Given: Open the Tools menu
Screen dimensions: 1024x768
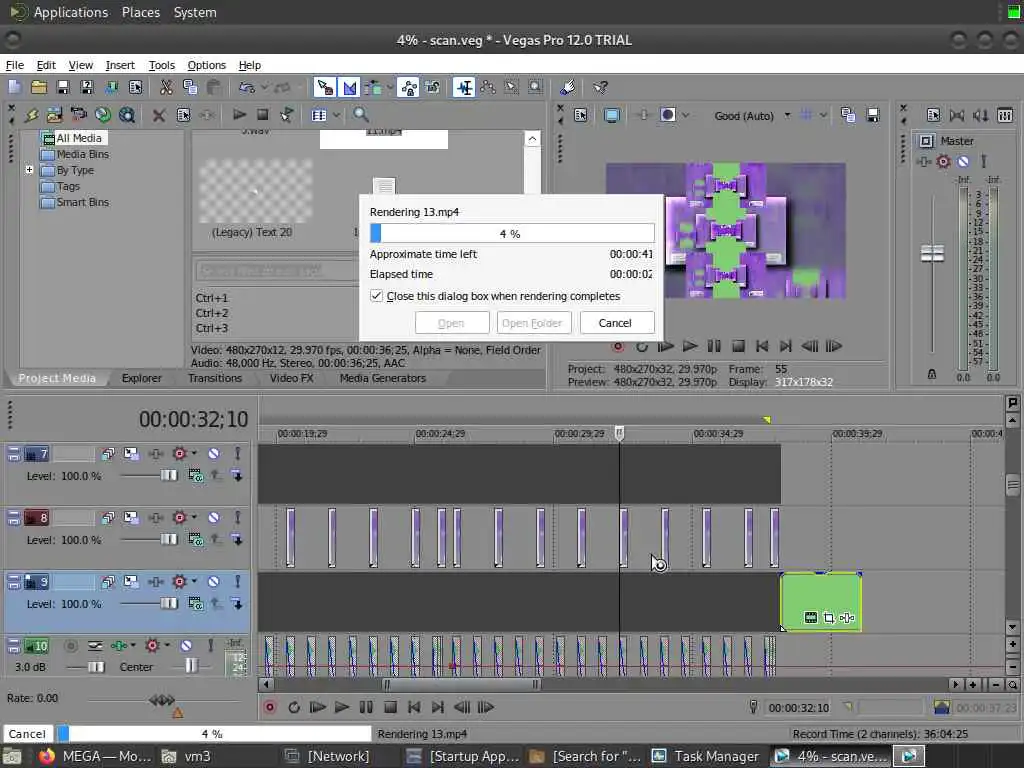Looking at the screenshot, I should tap(161, 65).
